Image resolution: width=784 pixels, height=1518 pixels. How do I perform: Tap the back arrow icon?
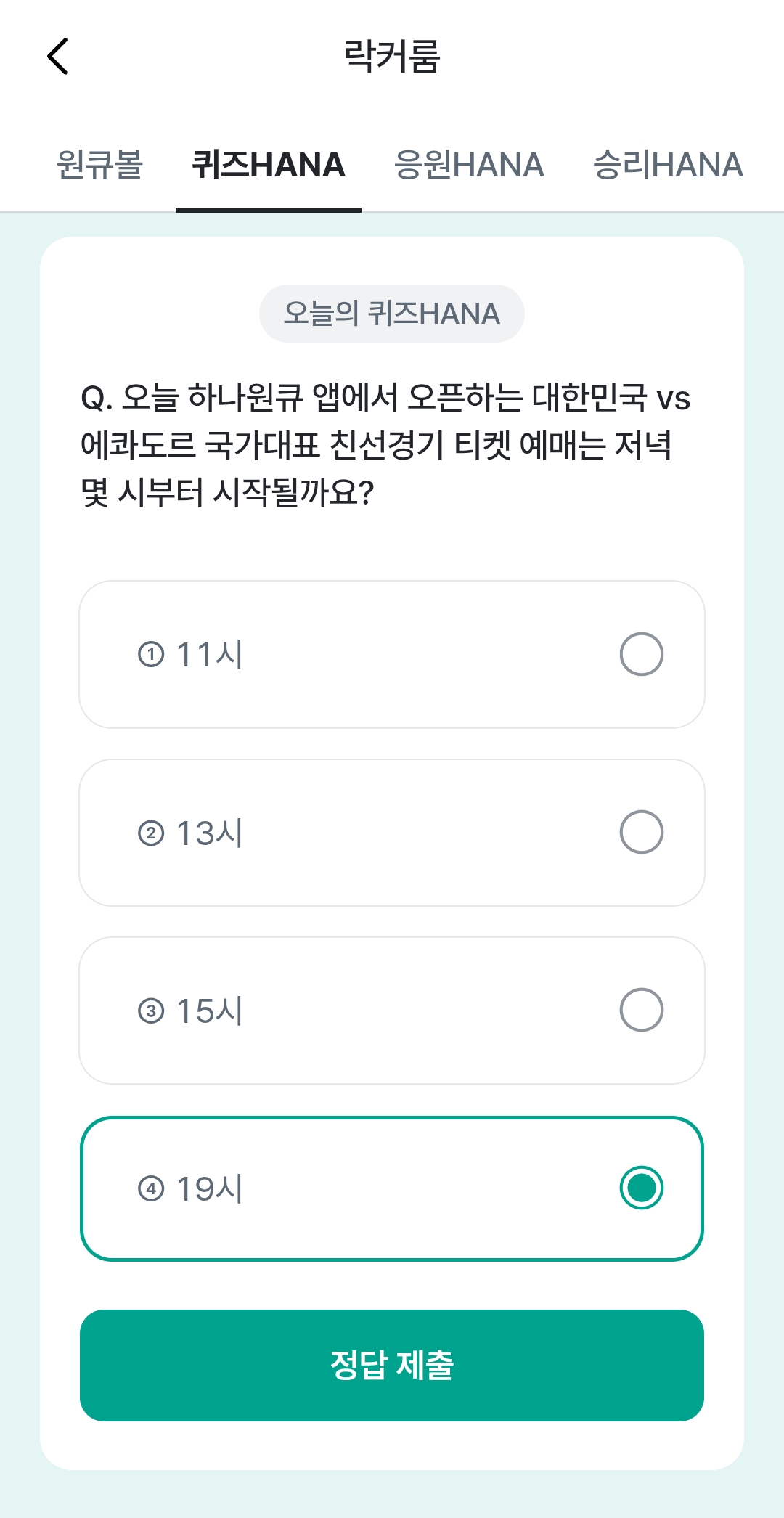click(x=57, y=57)
